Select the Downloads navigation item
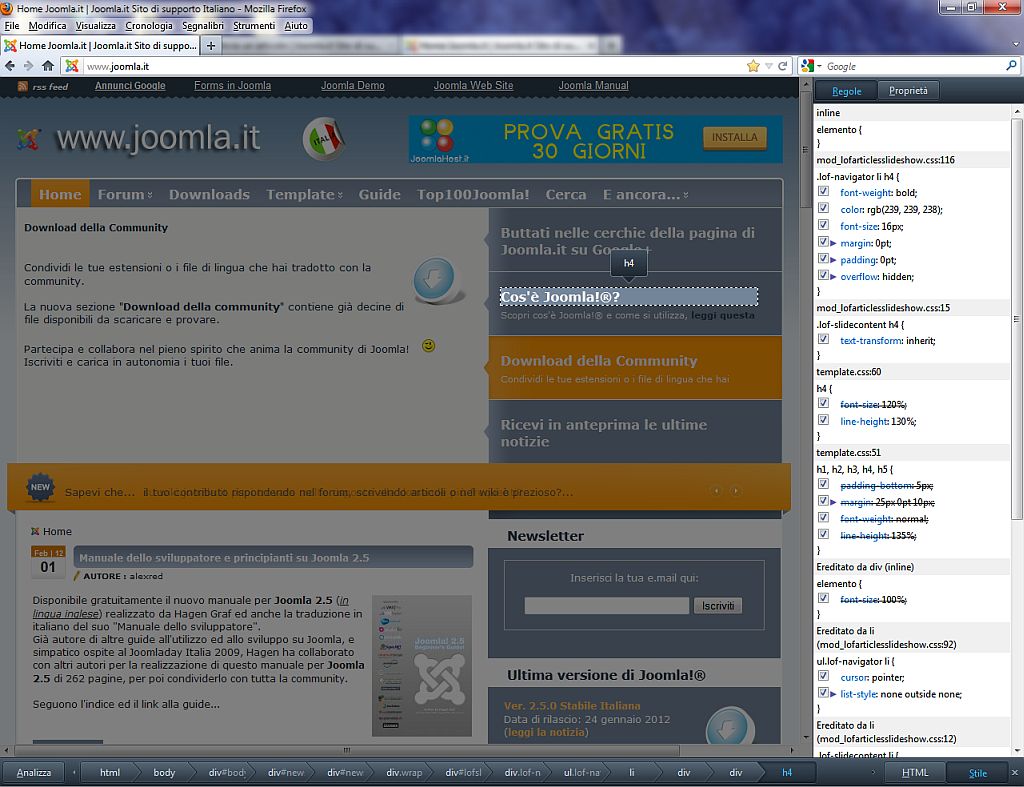Viewport: 1024px width, 787px height. (x=209, y=195)
